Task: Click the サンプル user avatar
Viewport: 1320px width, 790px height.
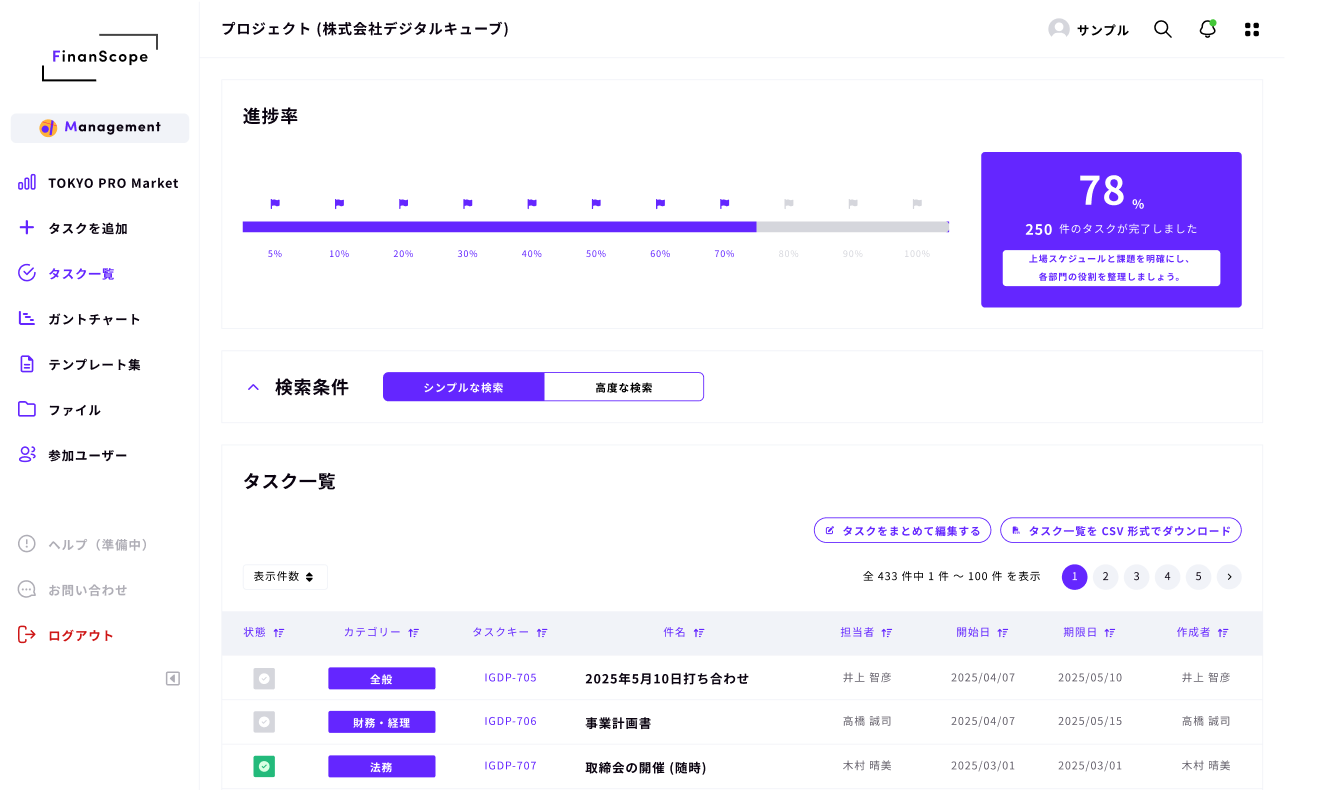Action: click(1059, 29)
